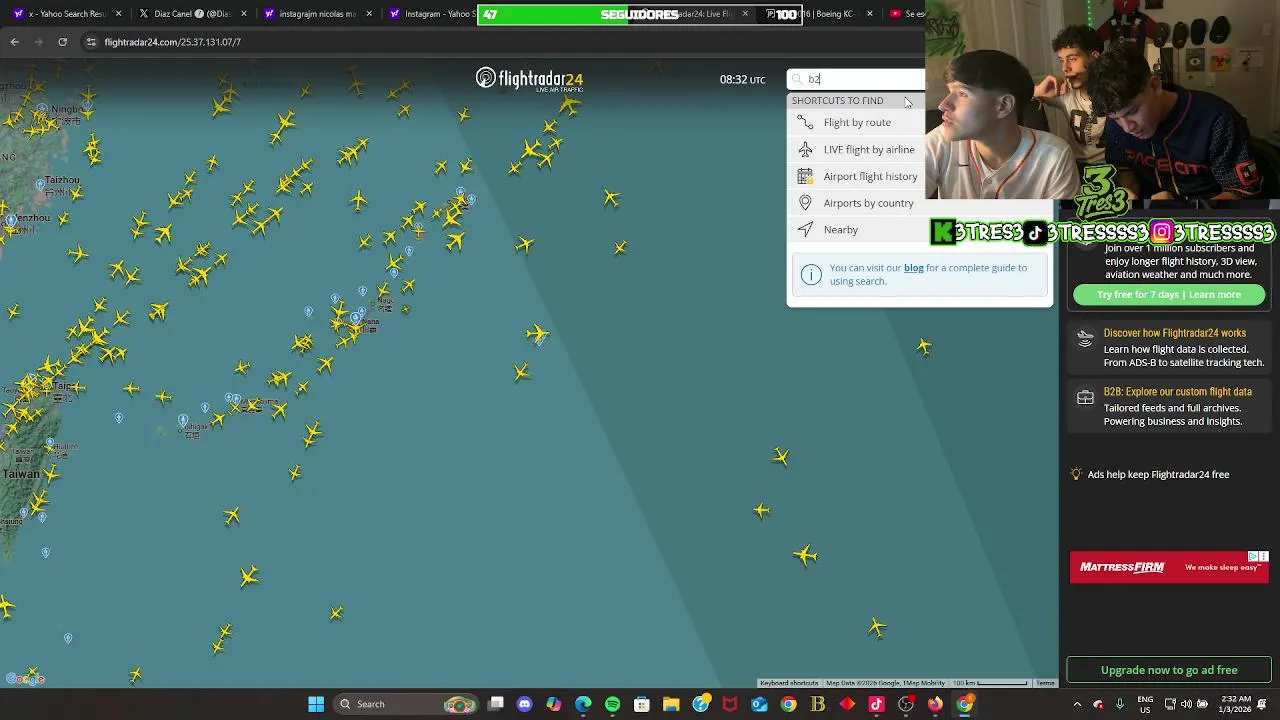
Task: Close the Diaz Canel tab
Action: coord(244,14)
